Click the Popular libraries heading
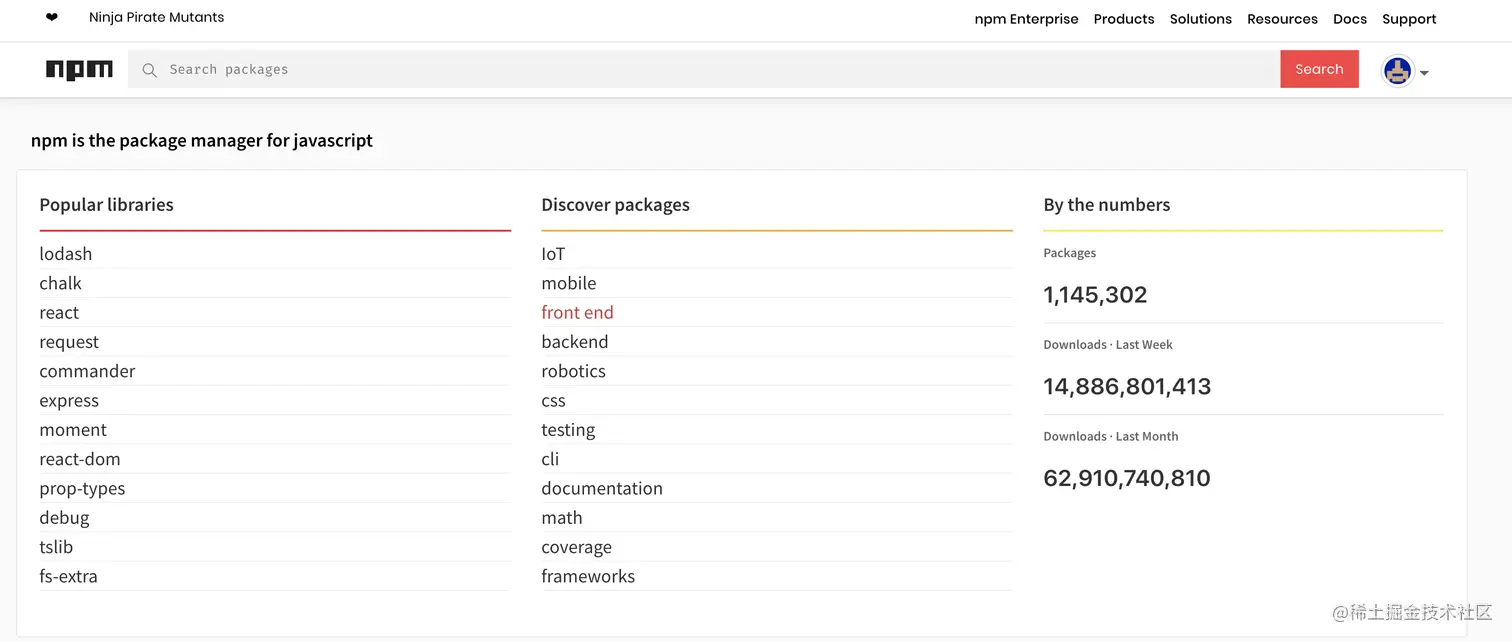The width and height of the screenshot is (1512, 642). (x=106, y=205)
